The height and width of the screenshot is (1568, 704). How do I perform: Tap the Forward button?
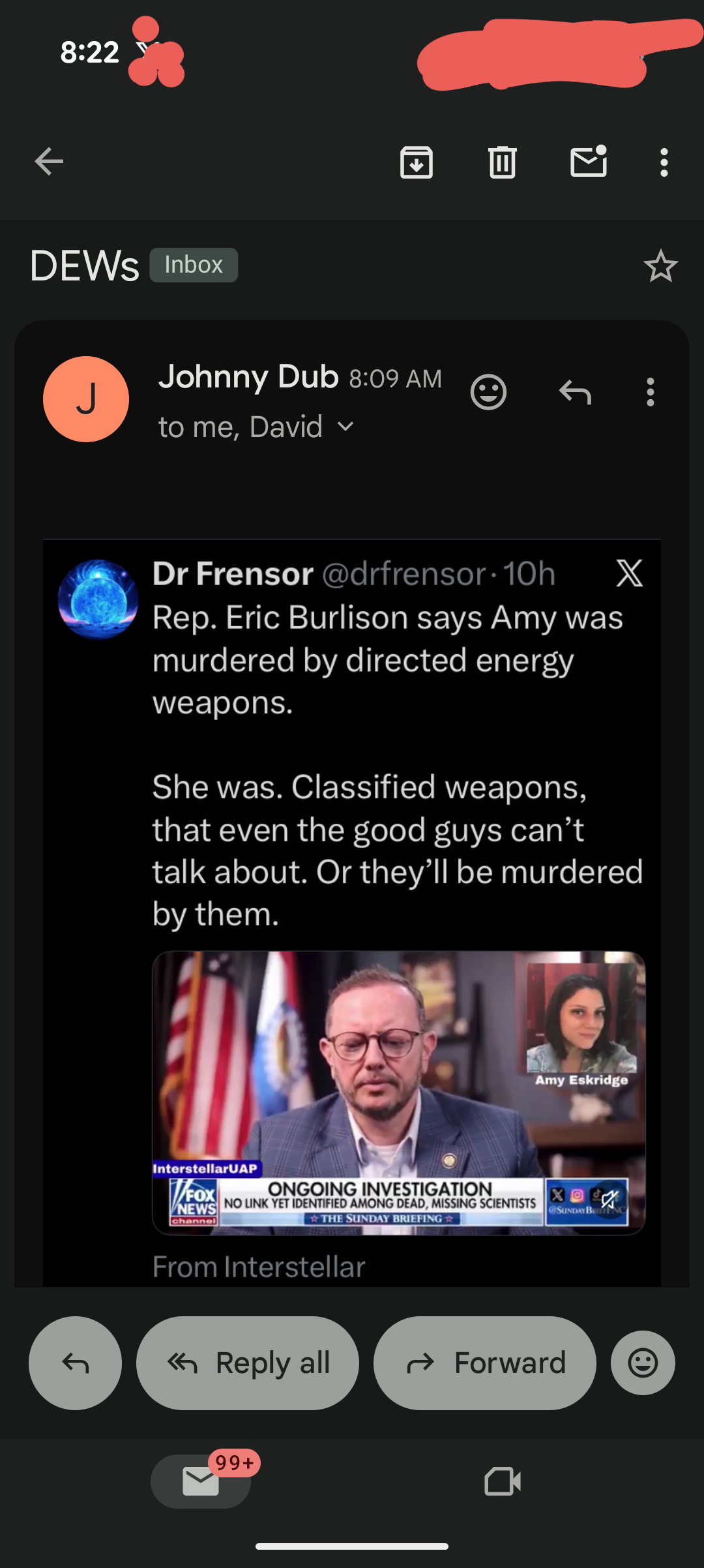484,1363
